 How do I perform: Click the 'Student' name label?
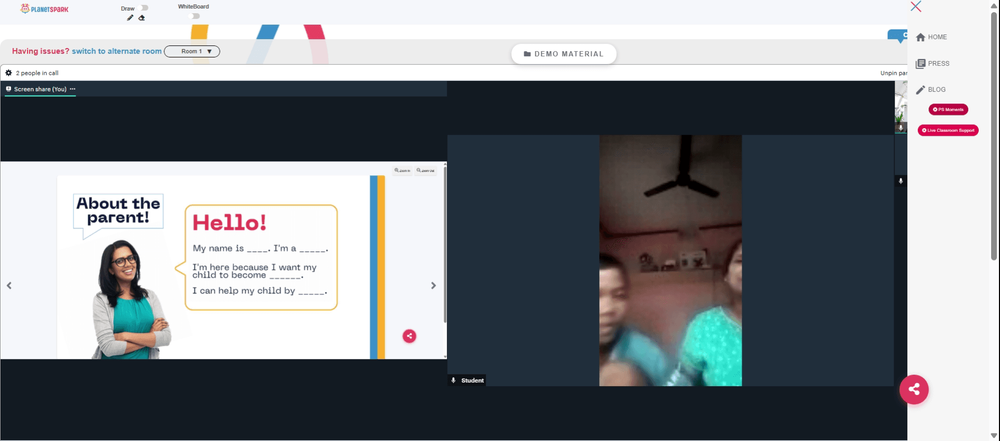[x=473, y=380]
